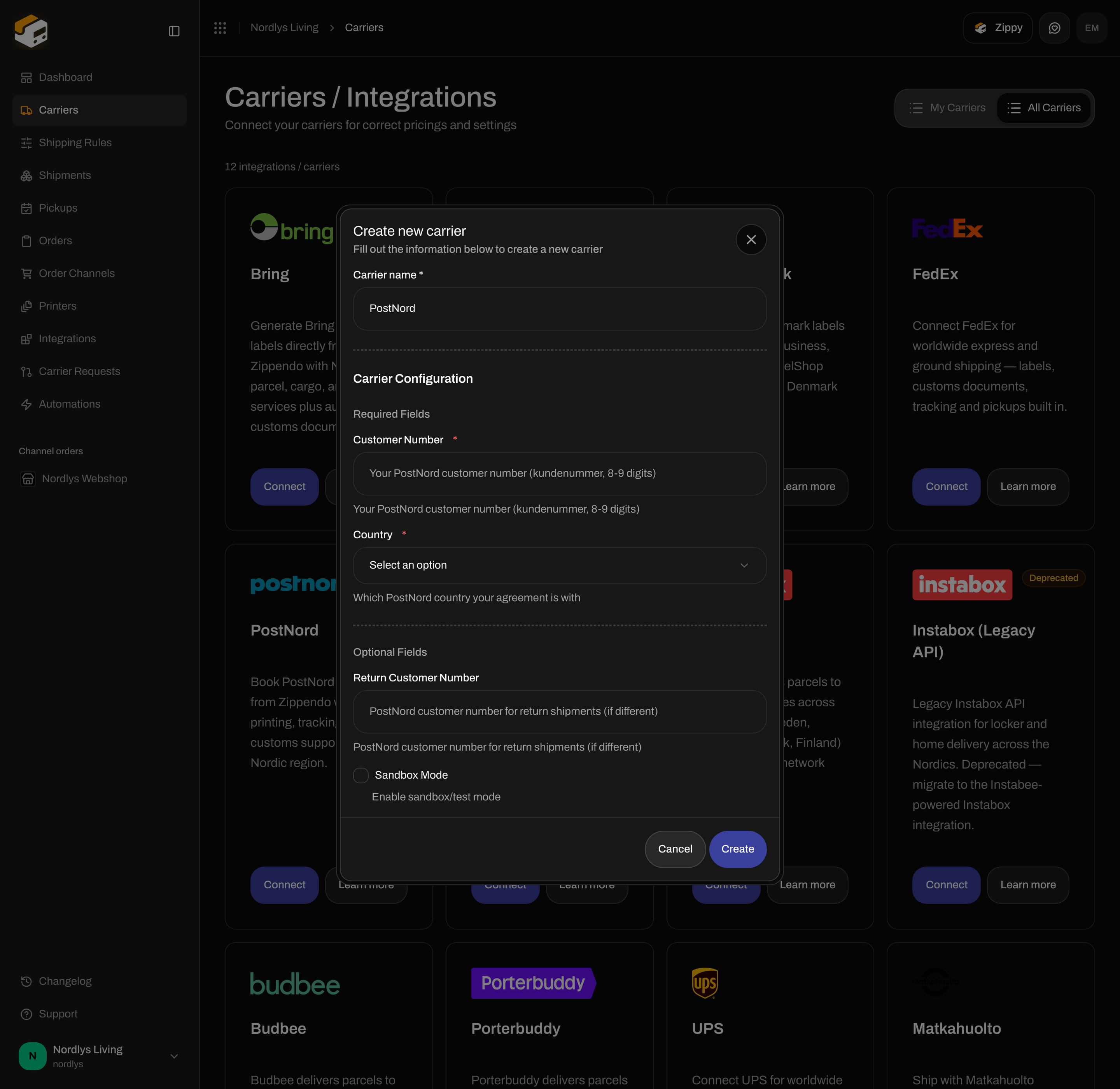Click the UPS shield logo
Viewport: 1120px width, 1089px height.
pos(705,983)
